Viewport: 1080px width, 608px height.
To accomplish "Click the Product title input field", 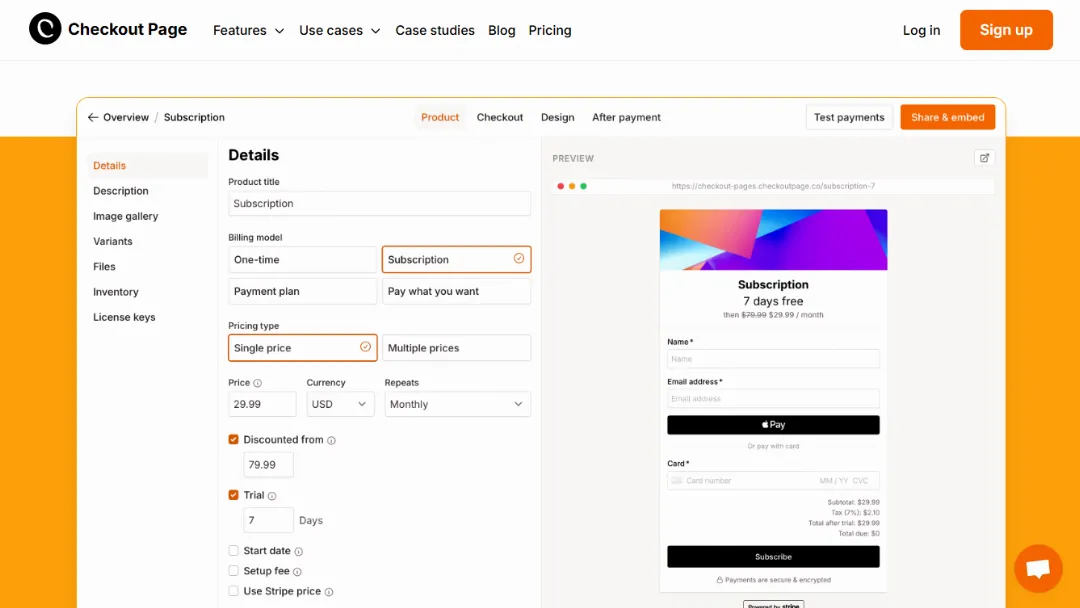I will [380, 203].
